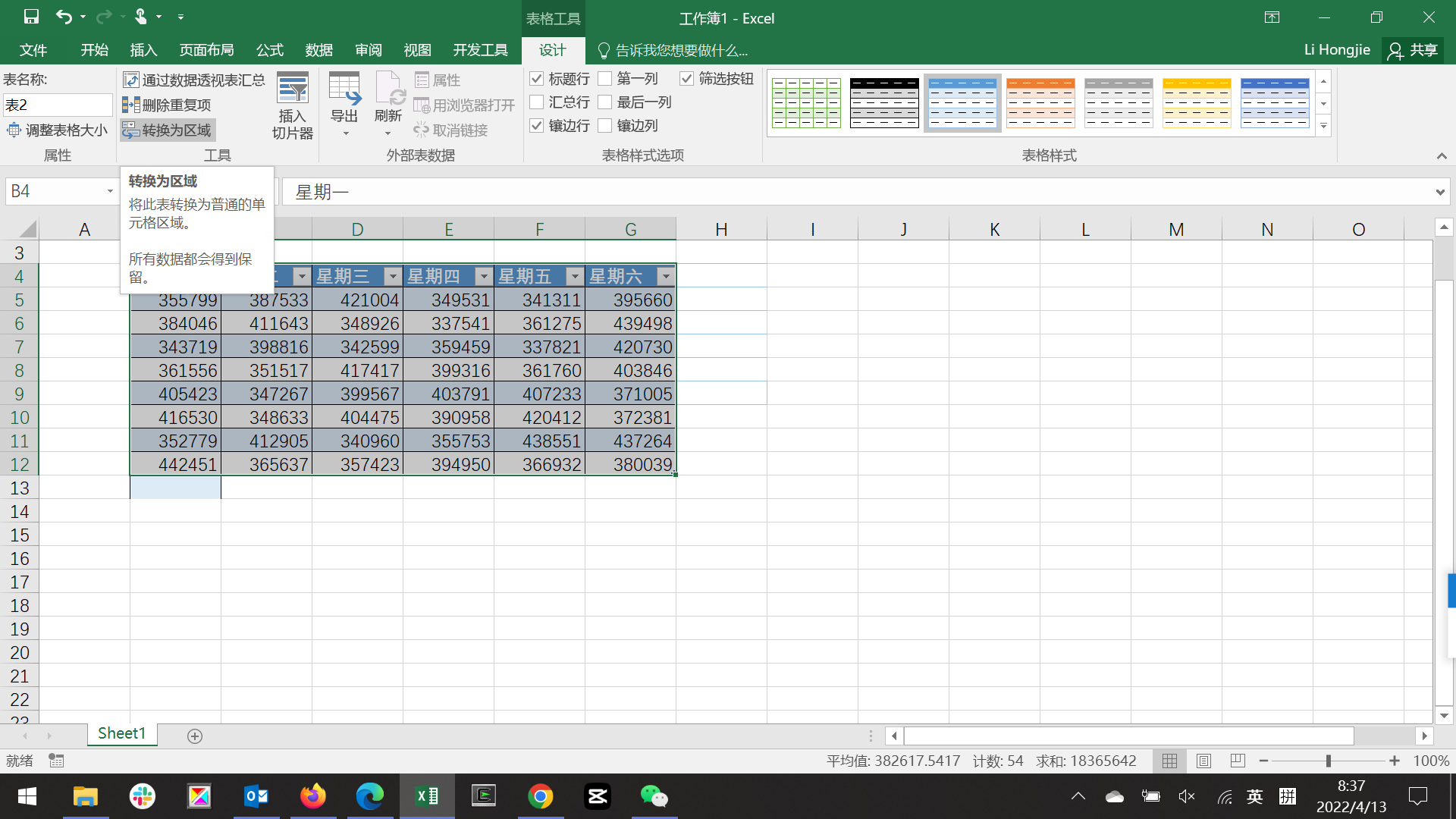Open Excel from the Windows taskbar
This screenshot has width=1456, height=819.
[x=427, y=796]
